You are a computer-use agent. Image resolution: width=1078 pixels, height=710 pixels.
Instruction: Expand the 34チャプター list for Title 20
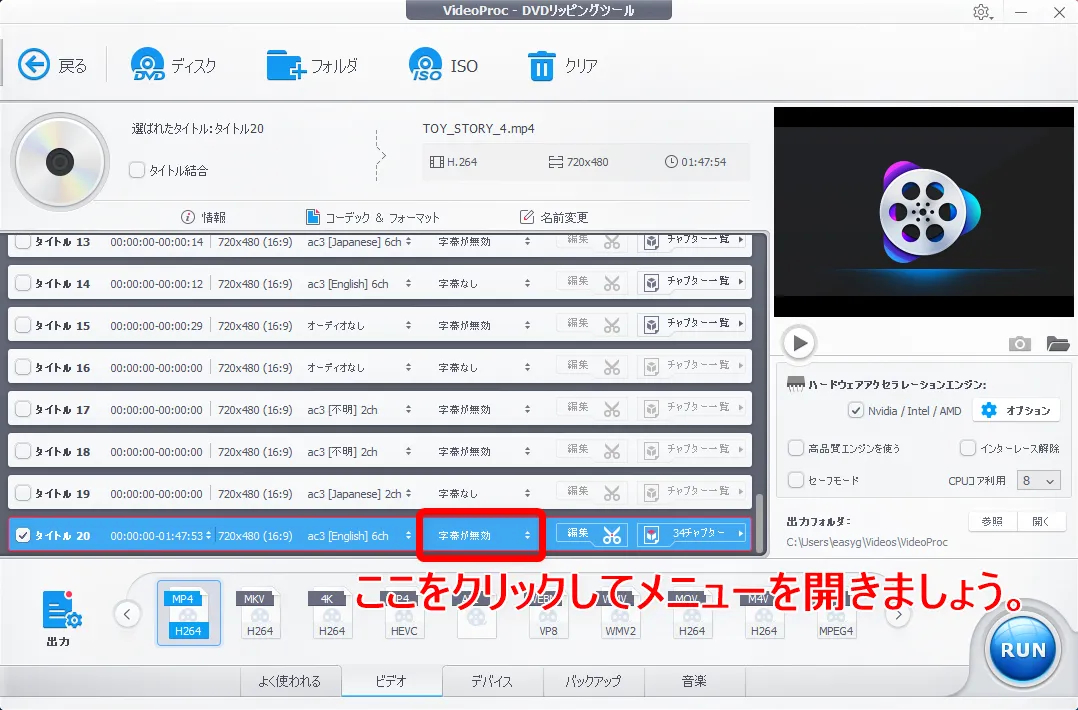pos(692,533)
